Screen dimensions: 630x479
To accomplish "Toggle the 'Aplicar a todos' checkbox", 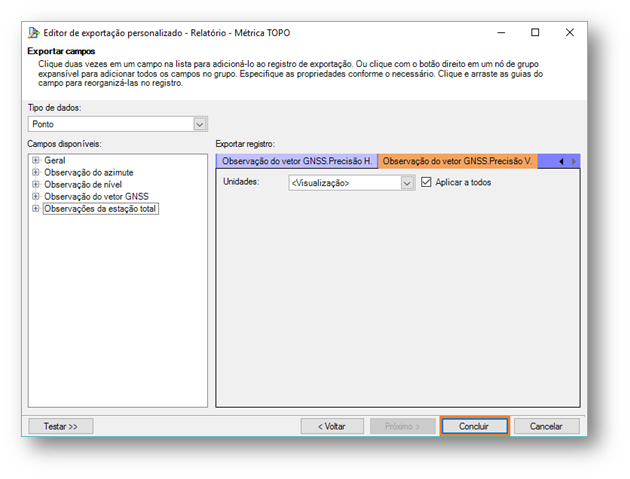I will pyautogui.click(x=427, y=183).
